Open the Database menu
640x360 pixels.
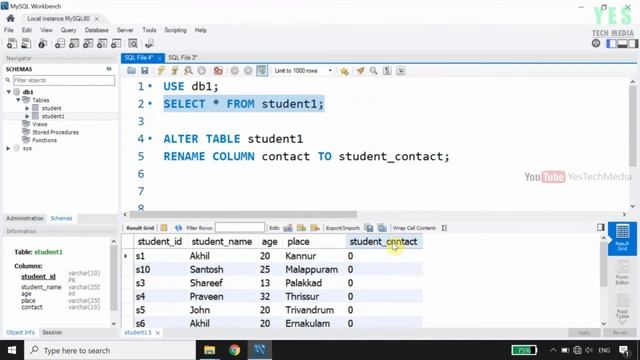click(96, 30)
